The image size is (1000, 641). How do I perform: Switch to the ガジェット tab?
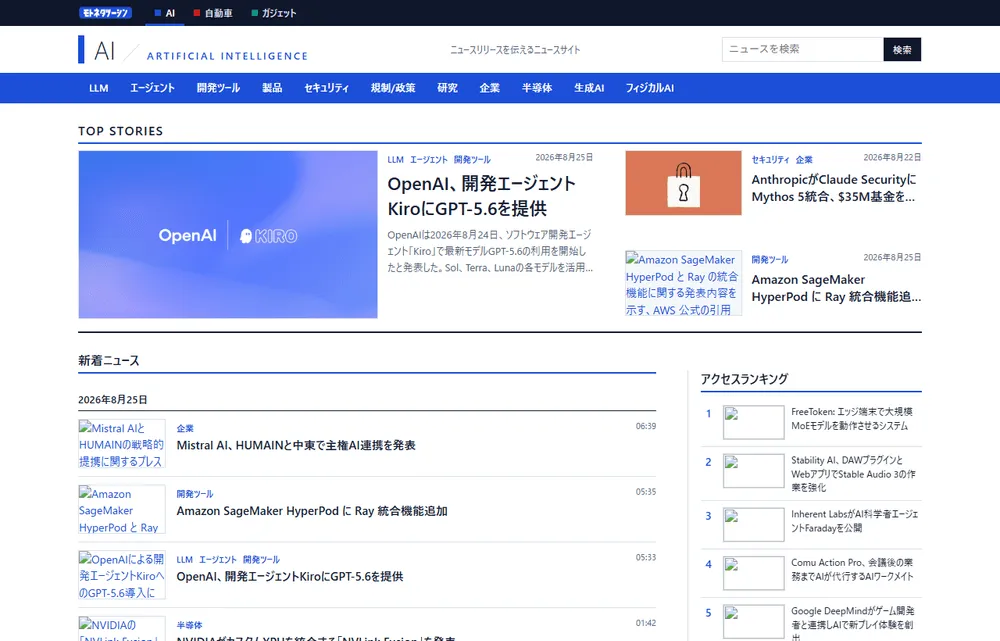pyautogui.click(x=274, y=13)
